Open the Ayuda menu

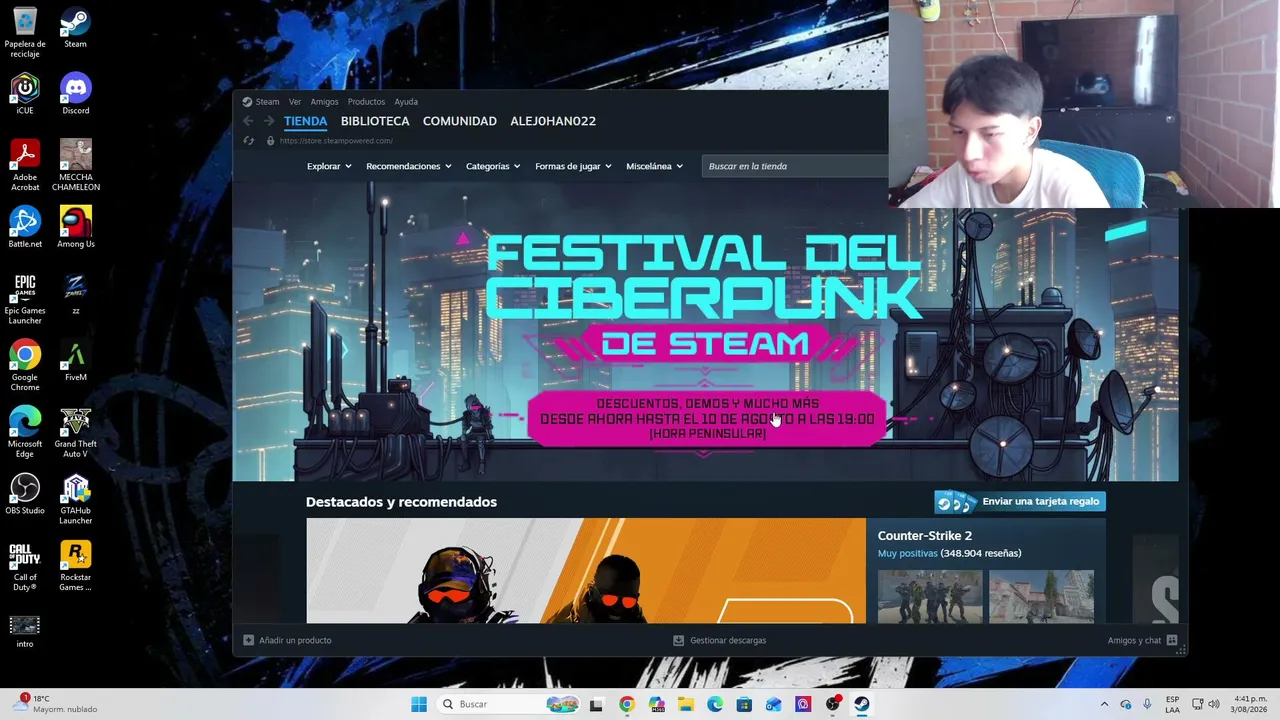(x=406, y=101)
